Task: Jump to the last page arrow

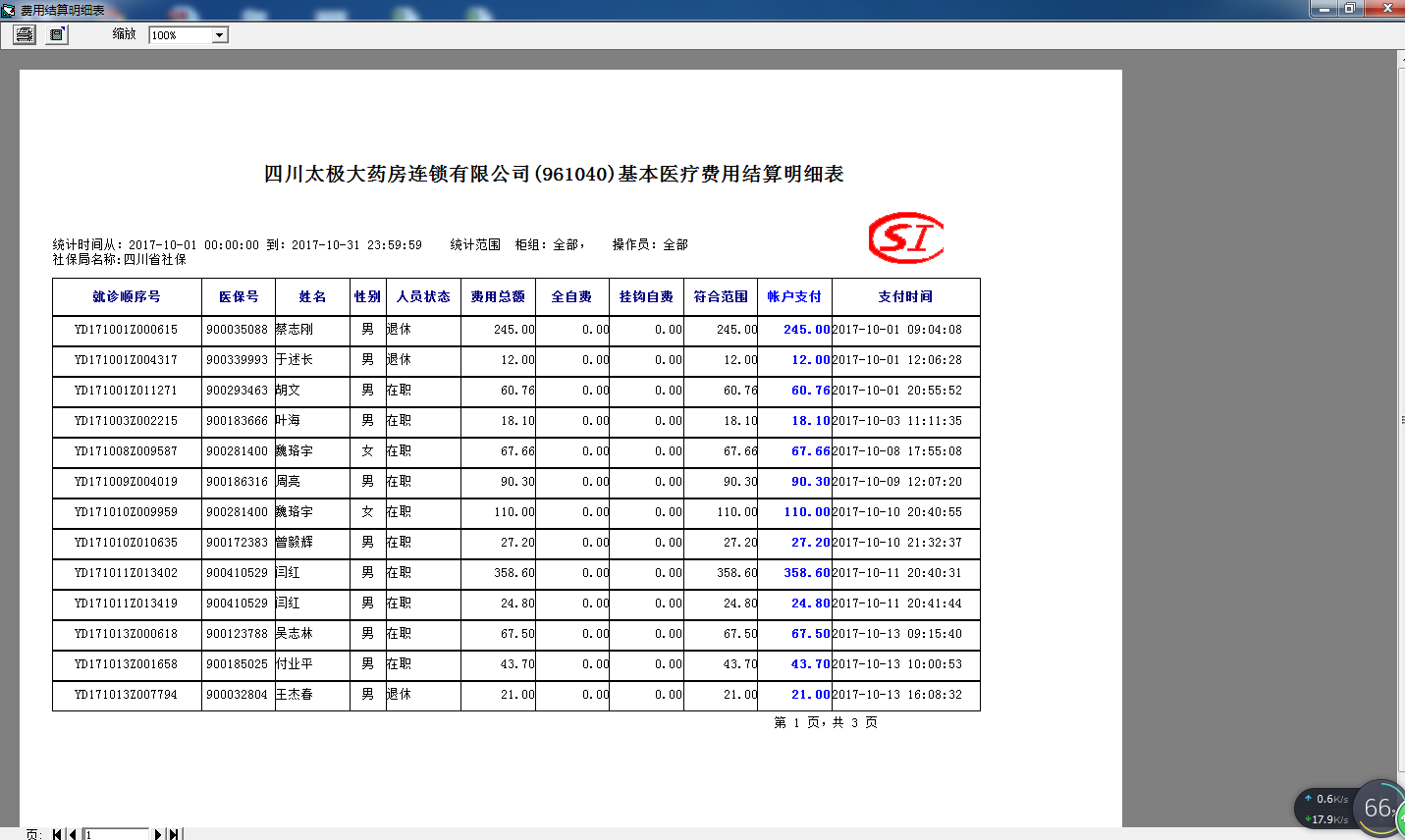Action: [x=174, y=834]
